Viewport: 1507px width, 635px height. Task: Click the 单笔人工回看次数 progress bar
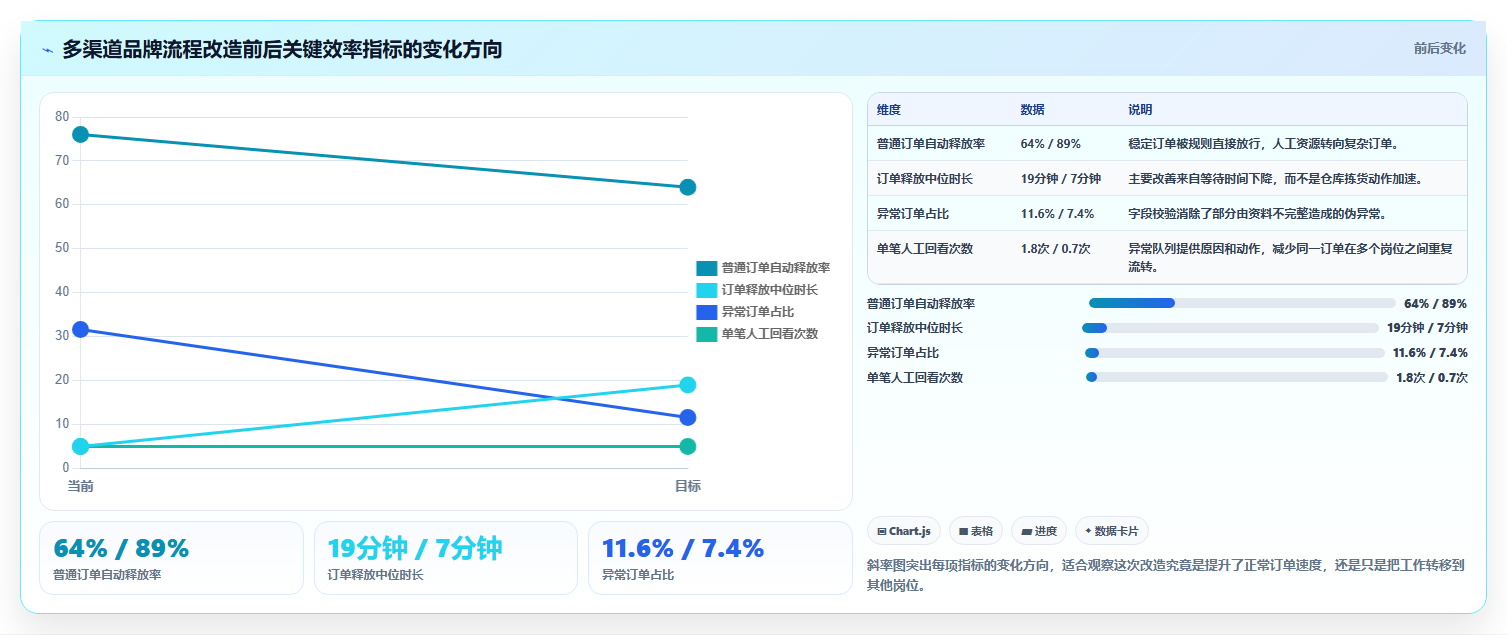[x=1237, y=377]
